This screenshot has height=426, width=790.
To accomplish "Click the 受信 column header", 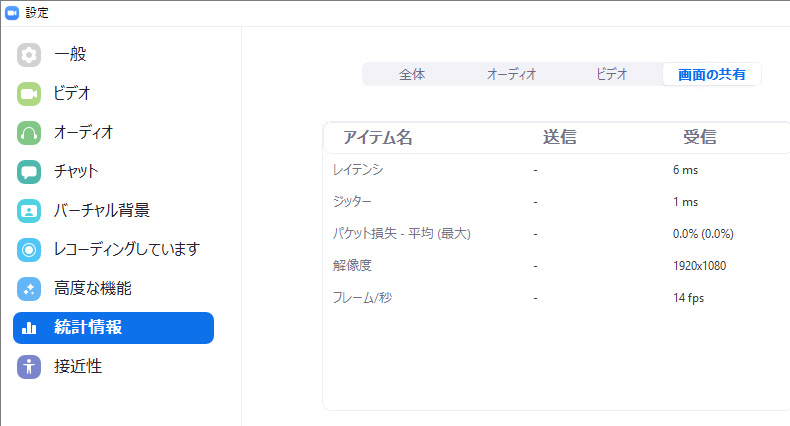I will [x=699, y=138].
